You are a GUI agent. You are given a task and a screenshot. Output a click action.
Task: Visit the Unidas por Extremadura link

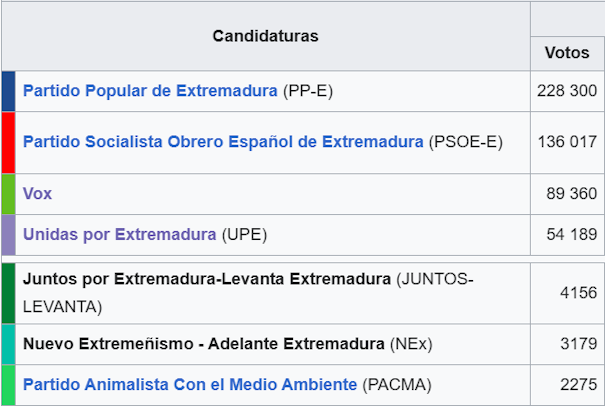[x=119, y=235]
